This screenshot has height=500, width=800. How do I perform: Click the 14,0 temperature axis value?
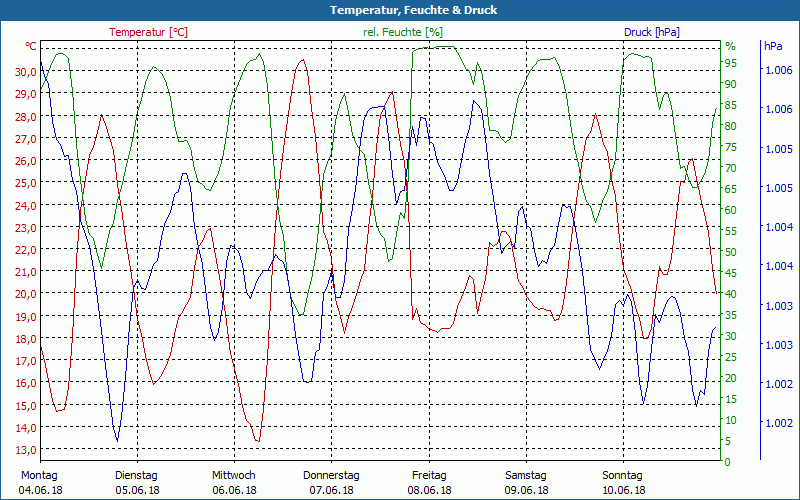[x=26, y=428]
